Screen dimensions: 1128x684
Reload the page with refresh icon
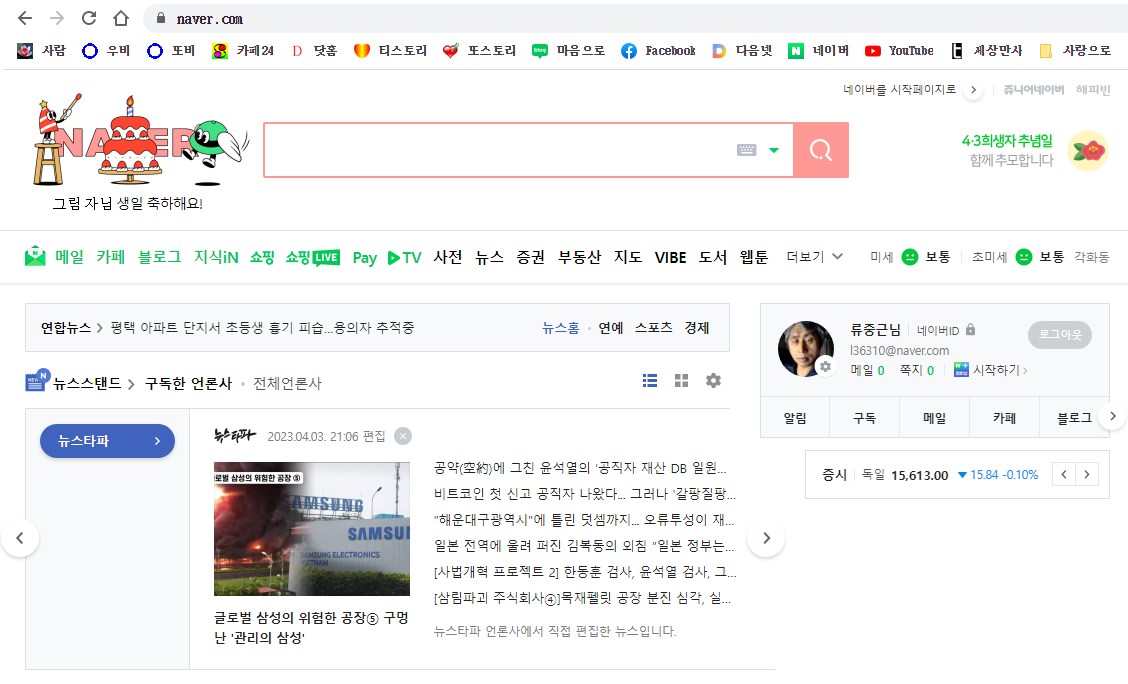pyautogui.click(x=88, y=18)
